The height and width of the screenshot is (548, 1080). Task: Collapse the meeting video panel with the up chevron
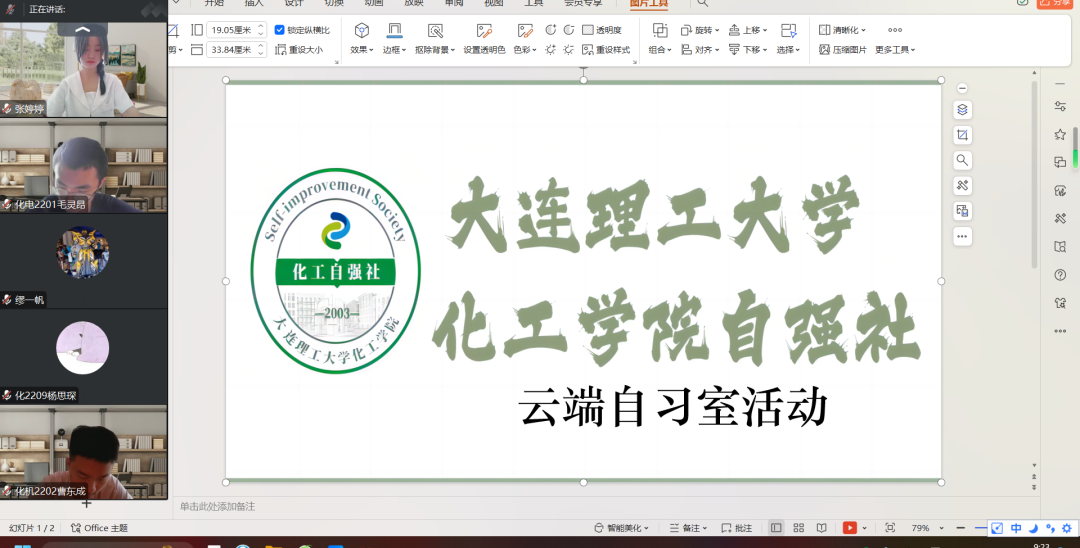pyautogui.click(x=83, y=30)
